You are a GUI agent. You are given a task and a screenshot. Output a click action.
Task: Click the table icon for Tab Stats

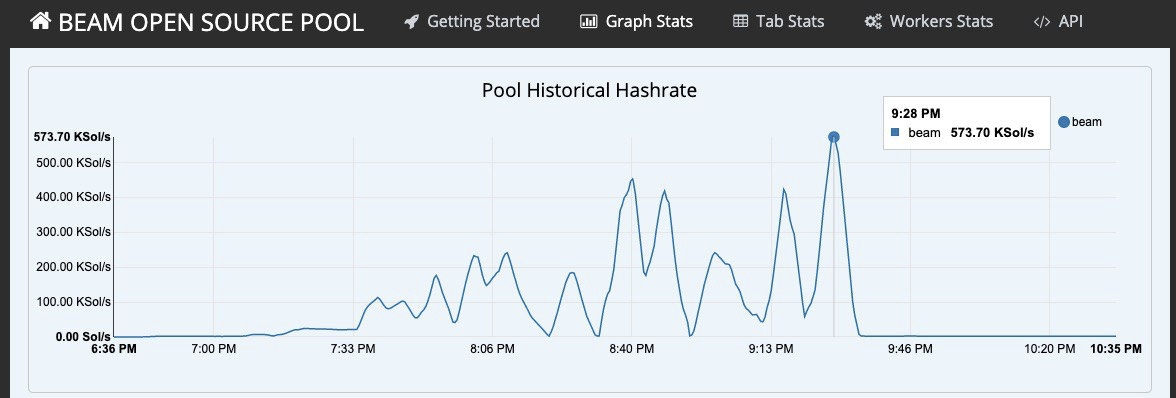click(x=740, y=22)
